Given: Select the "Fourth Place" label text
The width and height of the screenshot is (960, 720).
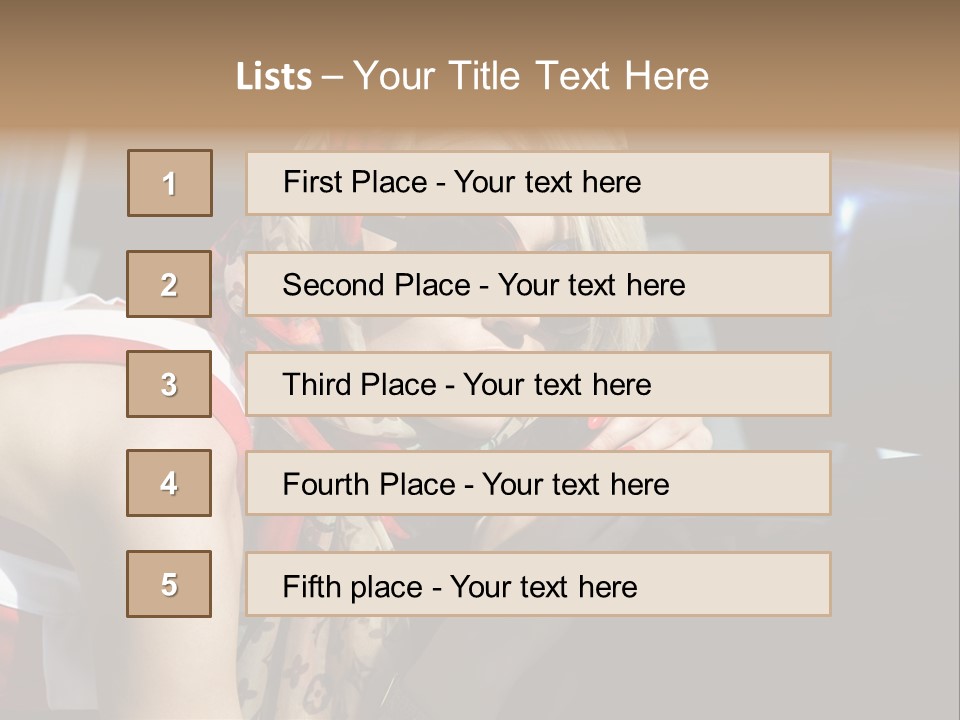Looking at the screenshot, I should 367,485.
